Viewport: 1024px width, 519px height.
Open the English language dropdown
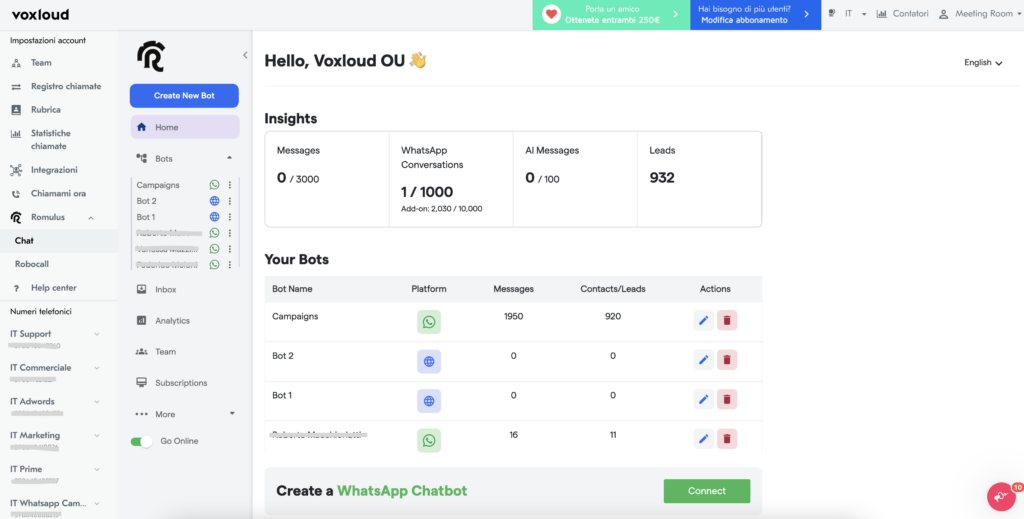pyautogui.click(x=983, y=63)
